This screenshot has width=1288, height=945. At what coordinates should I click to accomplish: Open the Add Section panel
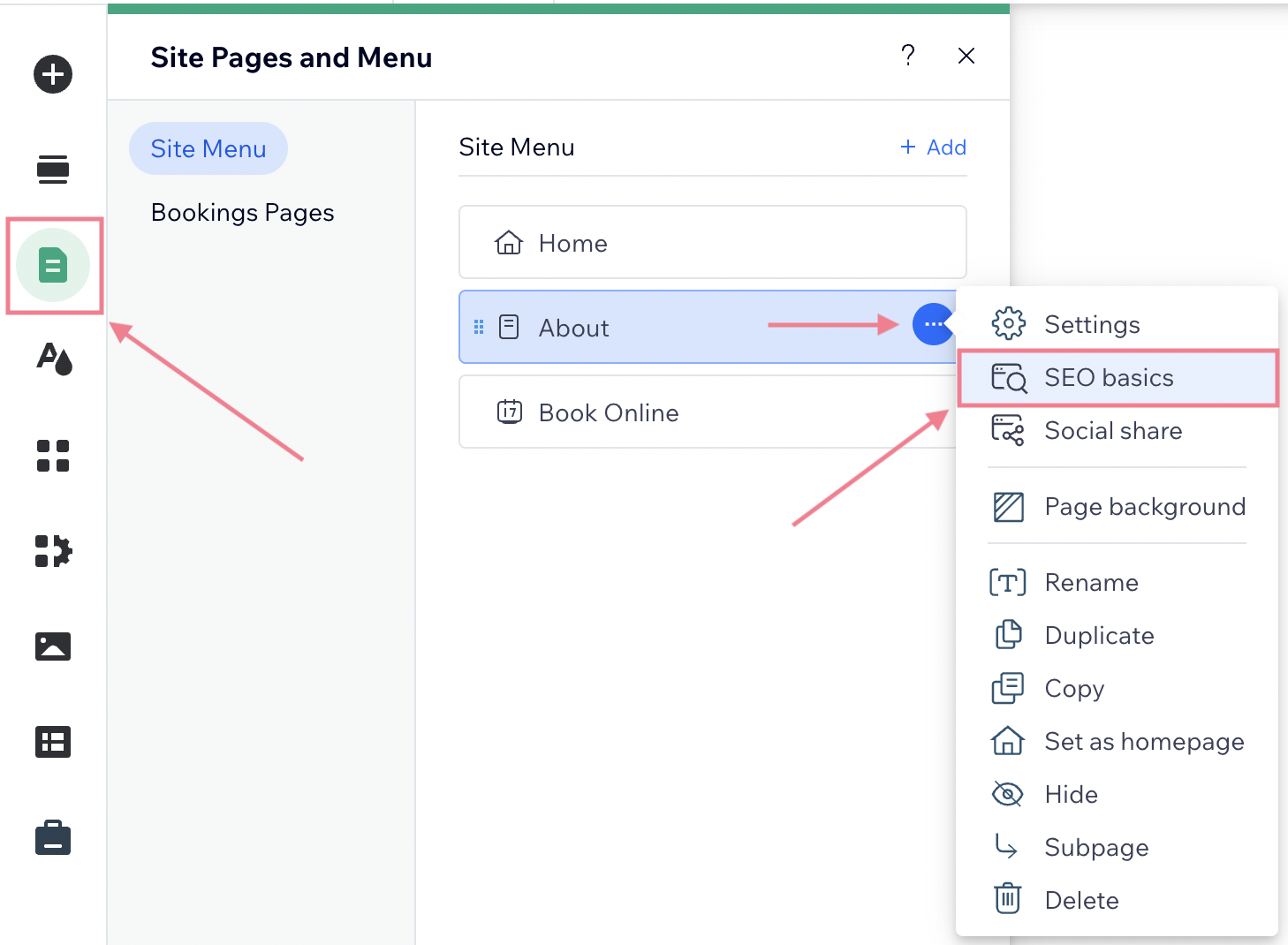point(53,168)
